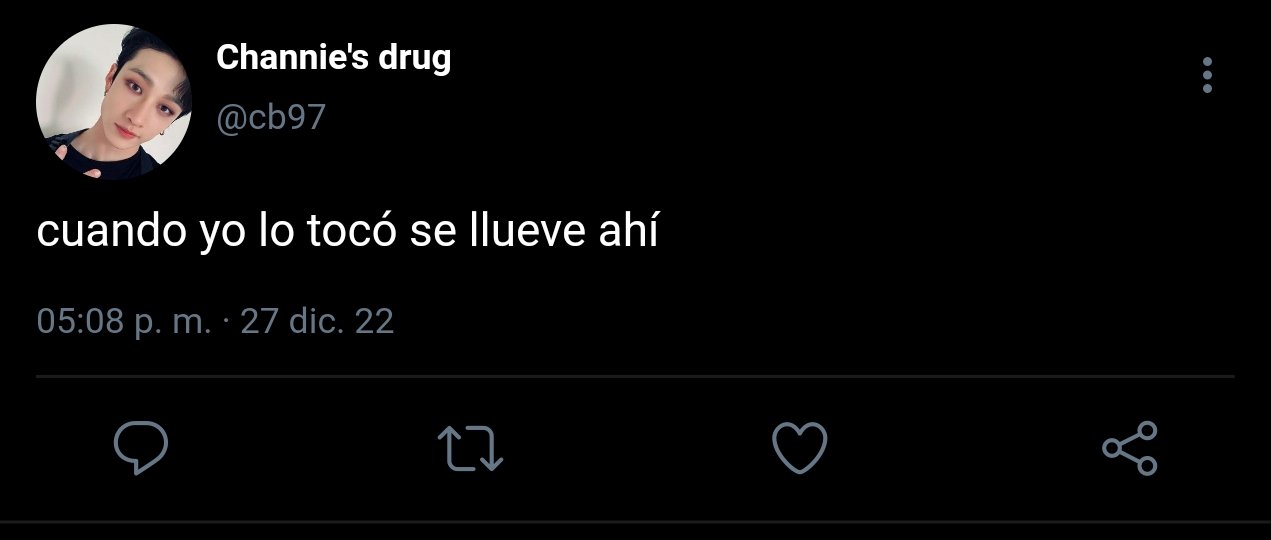Viewport: 1271px width, 540px height.
Task: View the profile picture of Channie's drug
Action: pyautogui.click(x=112, y=103)
